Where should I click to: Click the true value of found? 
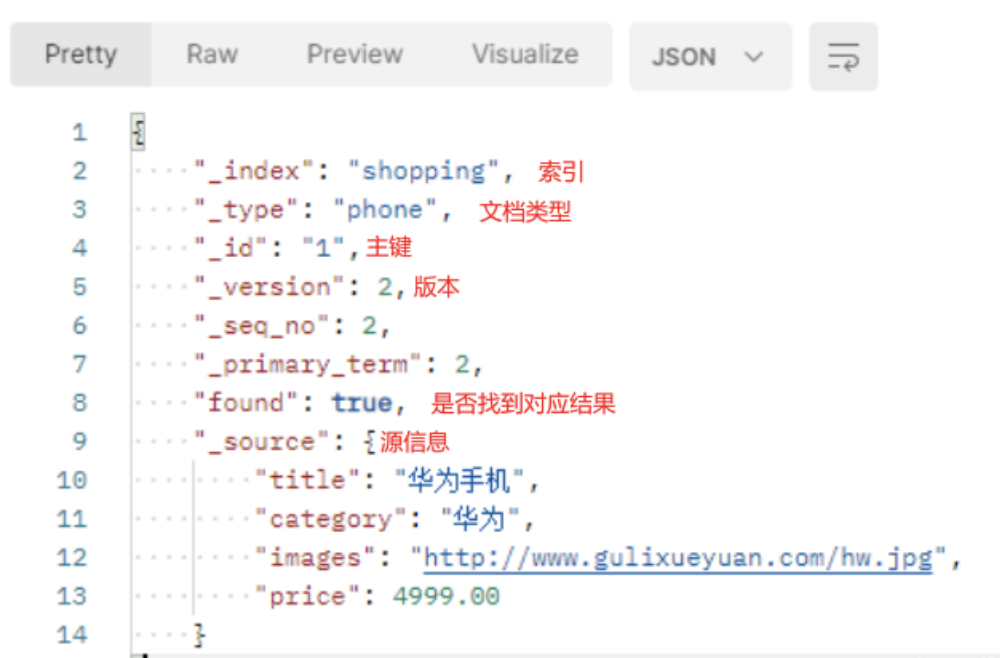[x=361, y=403]
